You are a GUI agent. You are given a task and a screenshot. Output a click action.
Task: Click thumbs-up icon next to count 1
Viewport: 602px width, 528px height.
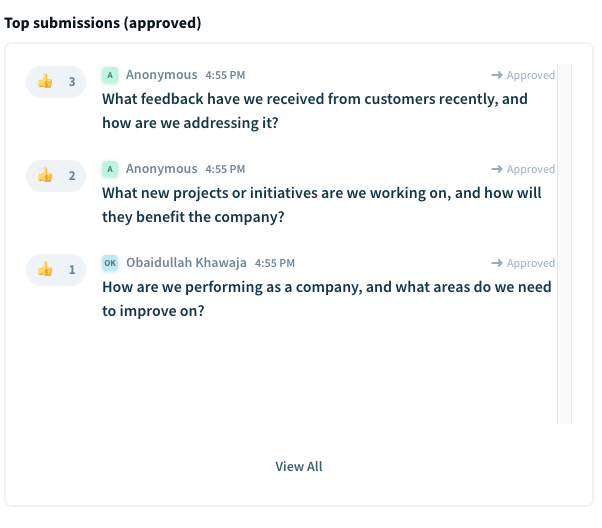point(45,270)
